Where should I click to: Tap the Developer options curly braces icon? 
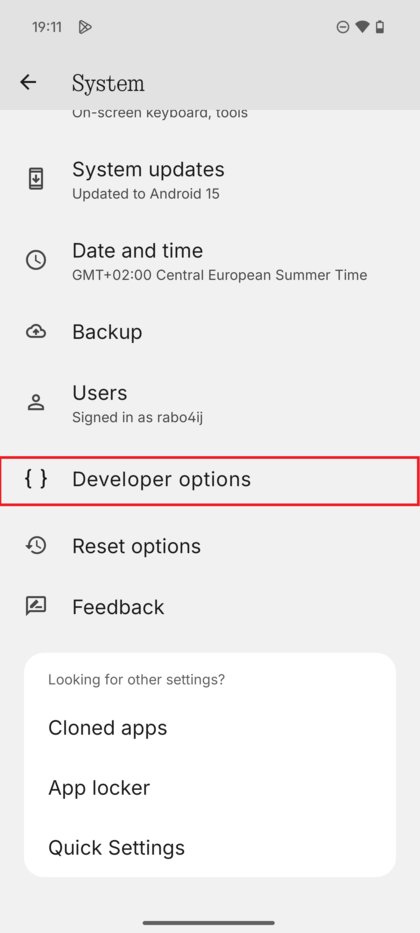click(x=36, y=479)
